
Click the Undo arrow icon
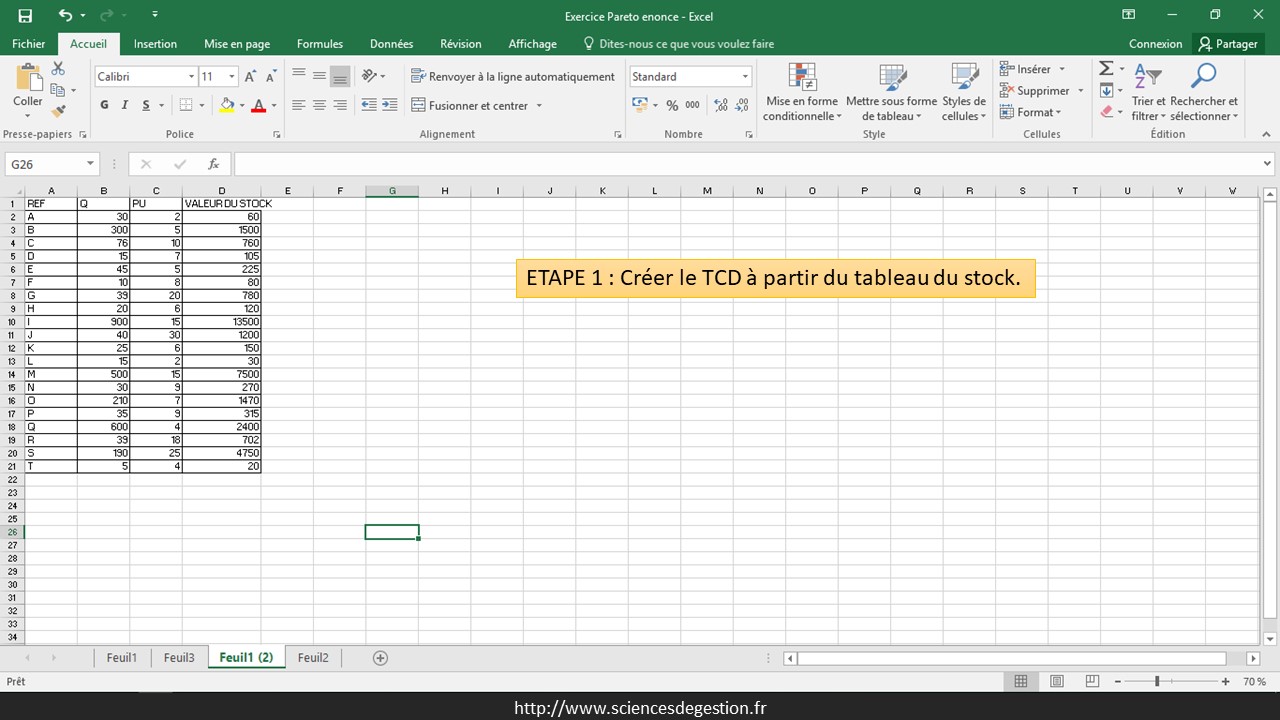65,15
